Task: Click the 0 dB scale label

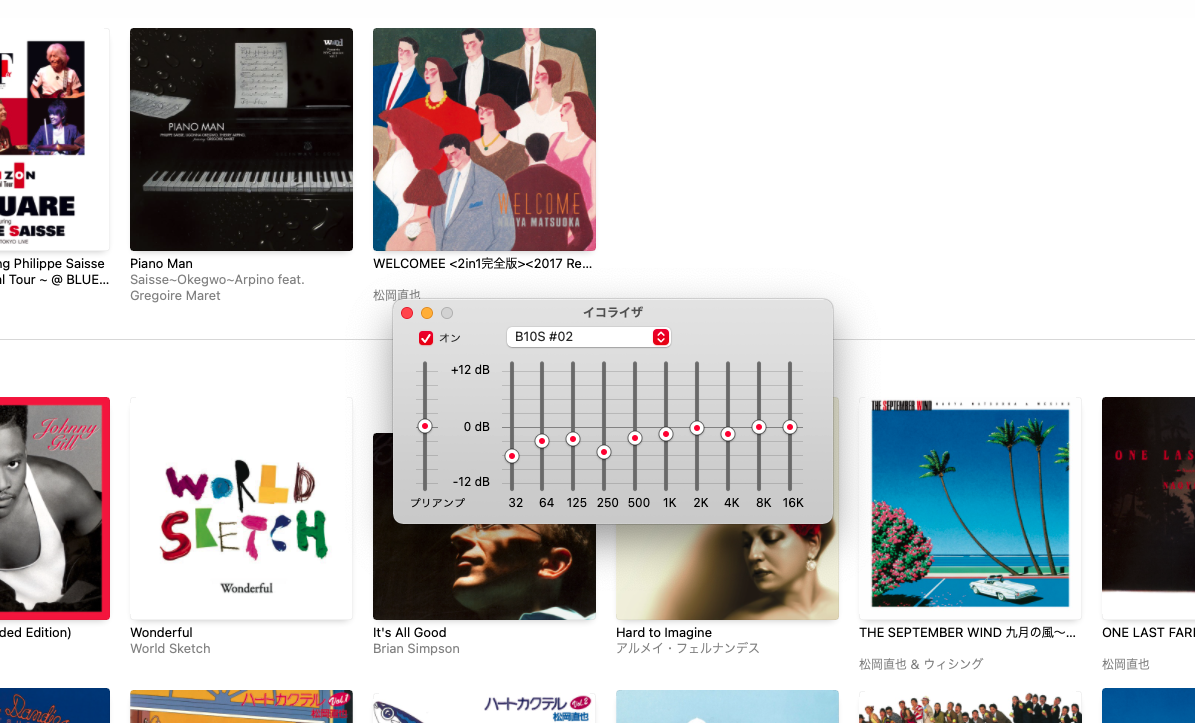Action: 476,427
